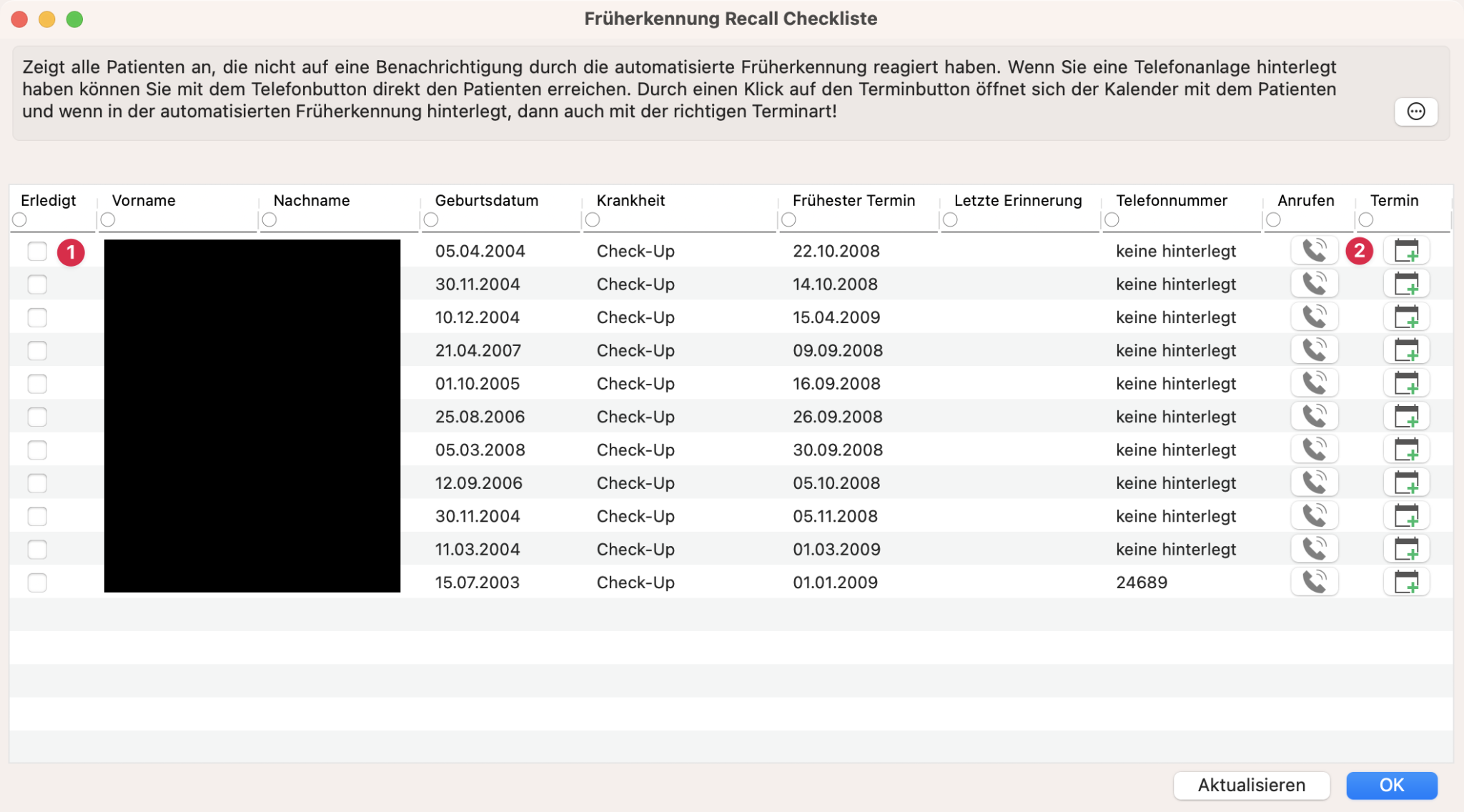
Task: Select the phone number cell 24689
Action: [x=1142, y=582]
